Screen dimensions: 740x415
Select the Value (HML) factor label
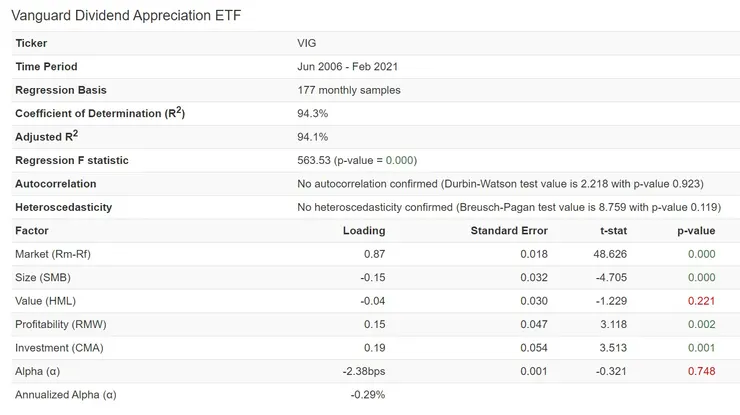(45, 300)
